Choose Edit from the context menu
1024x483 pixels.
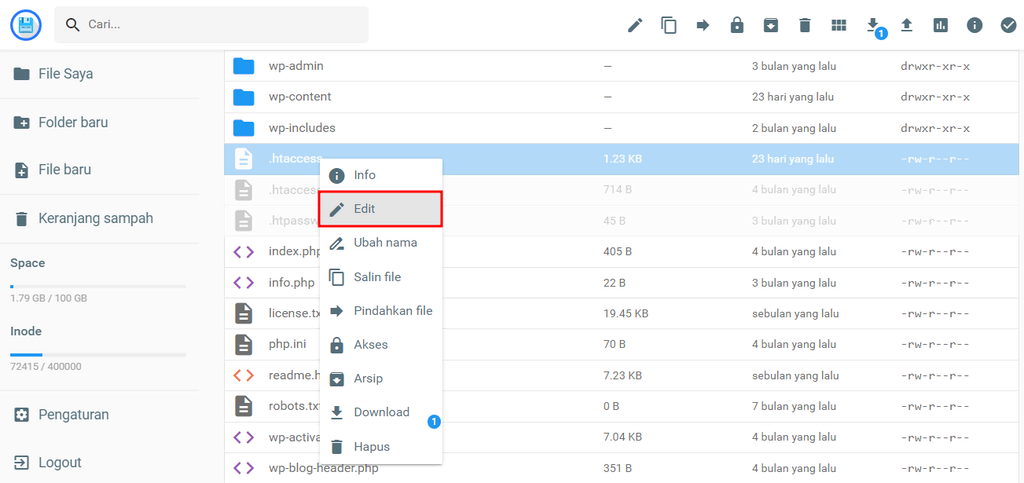pyautogui.click(x=381, y=209)
